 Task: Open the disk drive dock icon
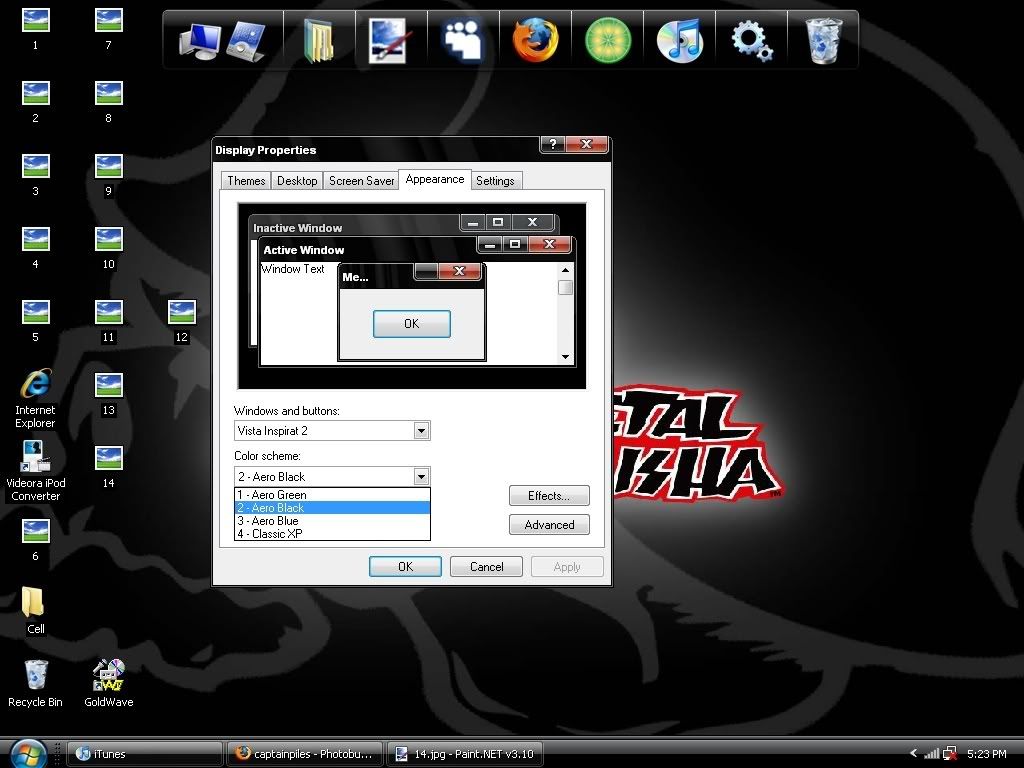246,40
